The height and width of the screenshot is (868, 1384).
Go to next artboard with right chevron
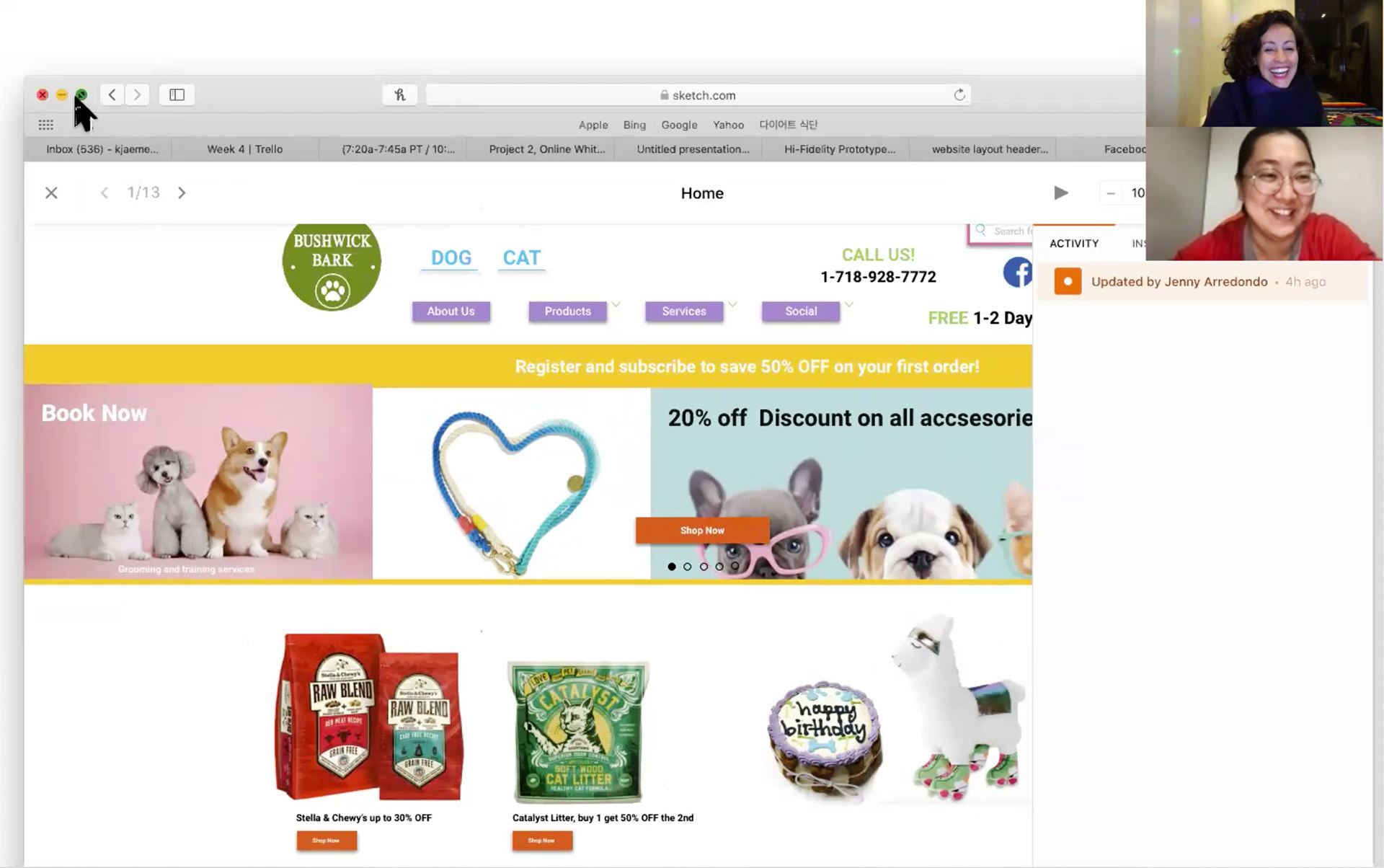182,192
